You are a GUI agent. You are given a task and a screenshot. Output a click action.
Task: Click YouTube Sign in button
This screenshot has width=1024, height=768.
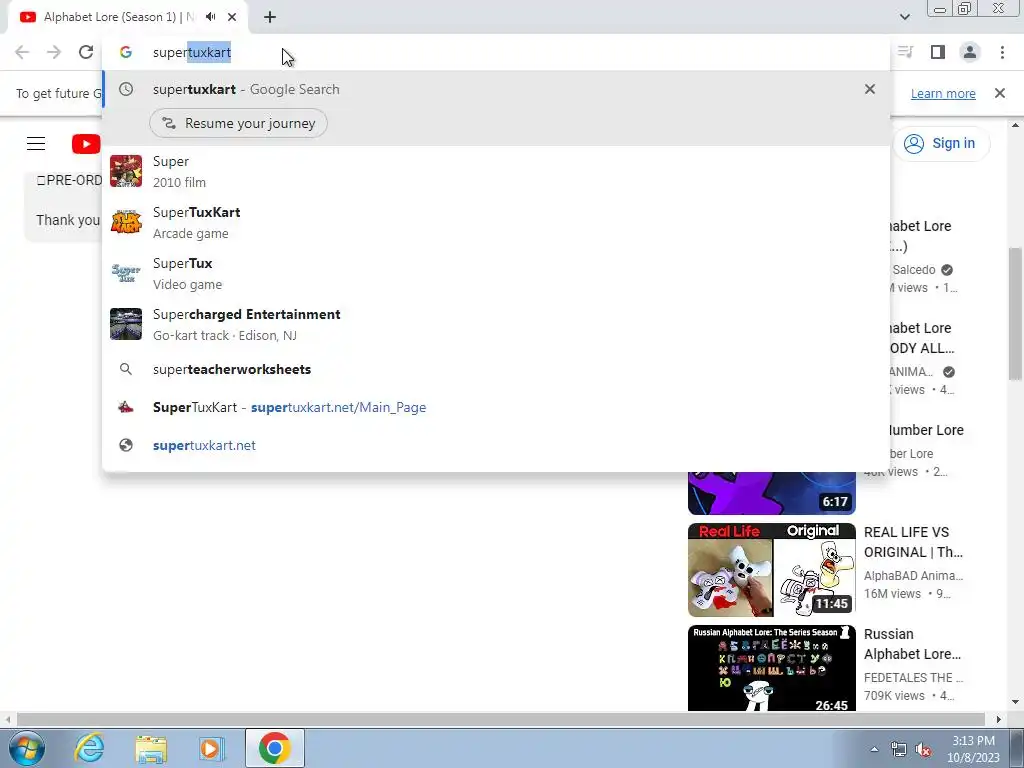click(941, 144)
